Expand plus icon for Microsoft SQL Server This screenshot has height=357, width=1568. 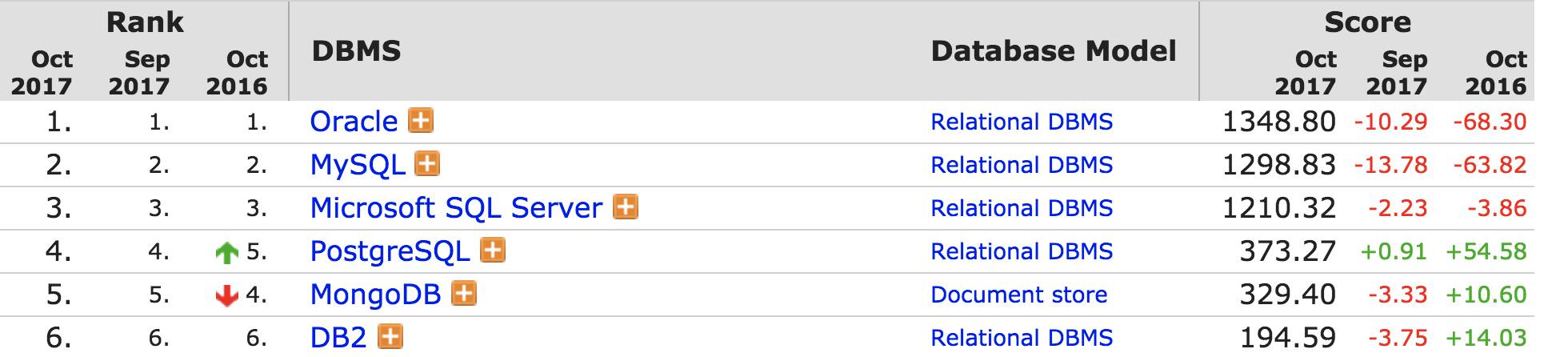point(626,207)
